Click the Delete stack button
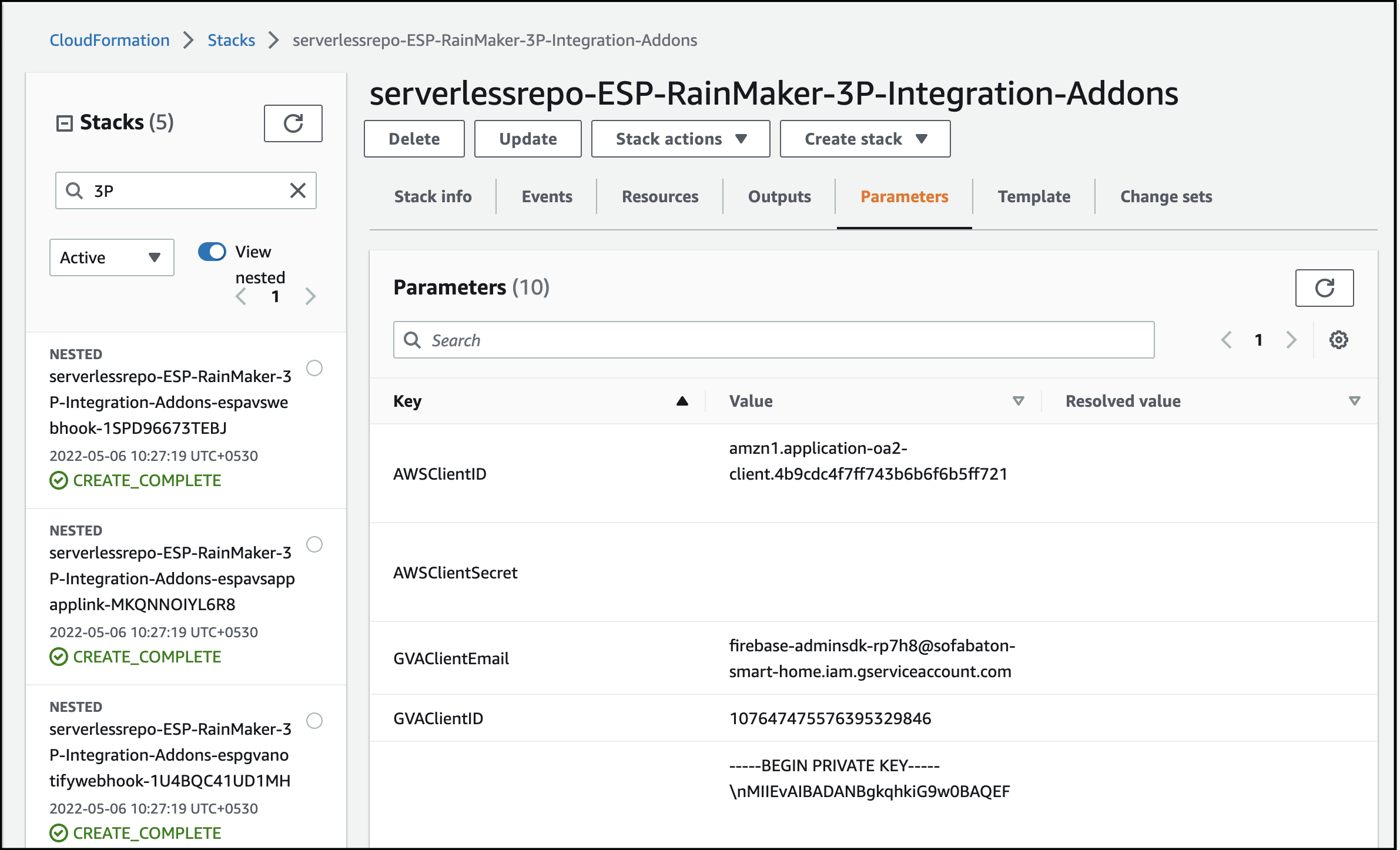Screen dimensions: 1400x850 (x=414, y=139)
